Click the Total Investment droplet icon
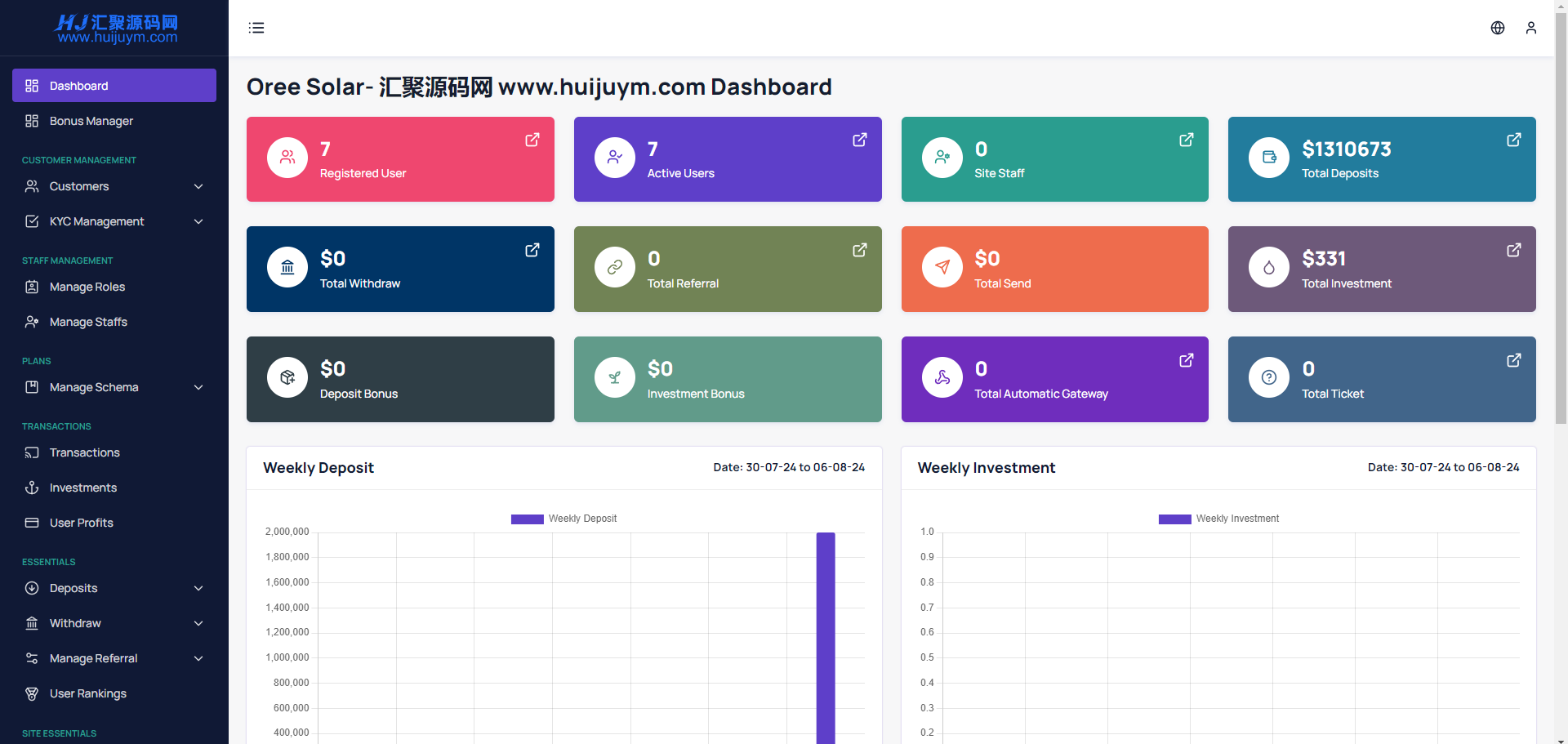The image size is (1568, 744). tap(1269, 267)
